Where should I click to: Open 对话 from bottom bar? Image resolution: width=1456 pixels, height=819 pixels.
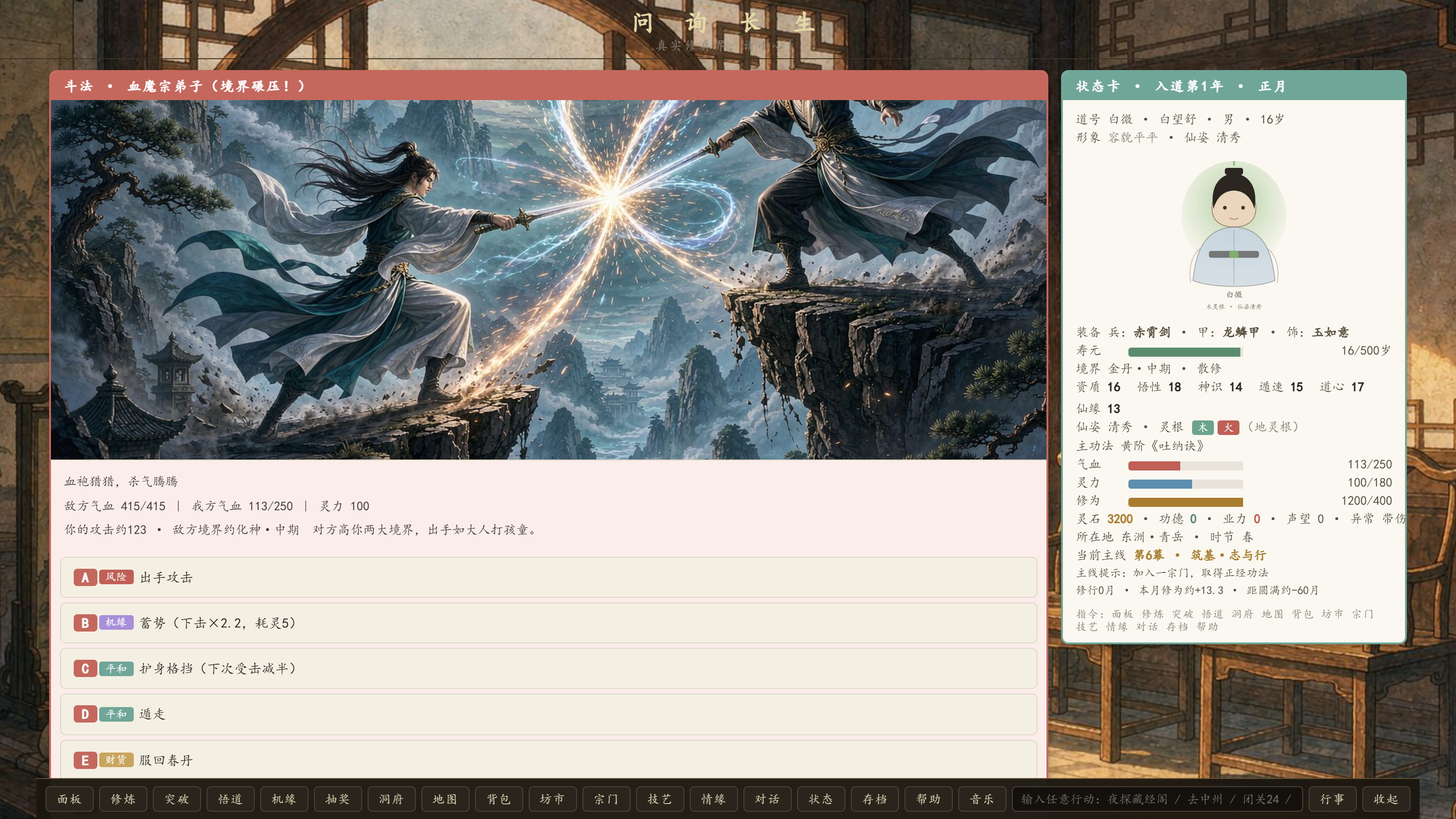pyautogui.click(x=768, y=799)
